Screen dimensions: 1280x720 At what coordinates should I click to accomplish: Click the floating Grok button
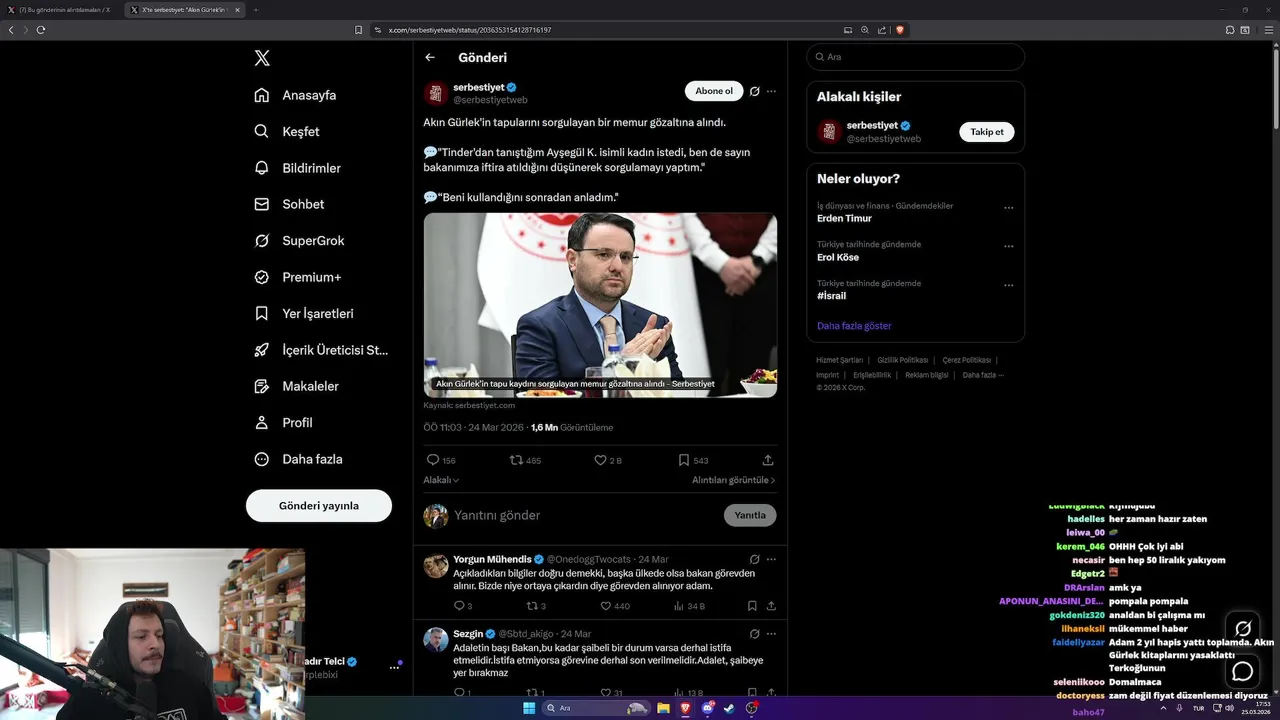pyautogui.click(x=1243, y=629)
